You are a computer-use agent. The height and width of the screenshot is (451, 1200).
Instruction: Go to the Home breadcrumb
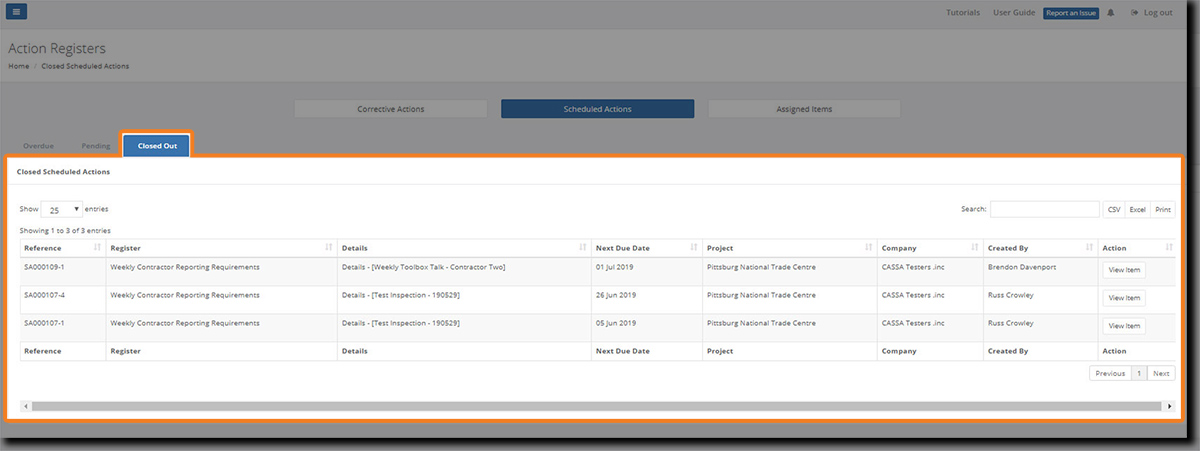(x=18, y=66)
